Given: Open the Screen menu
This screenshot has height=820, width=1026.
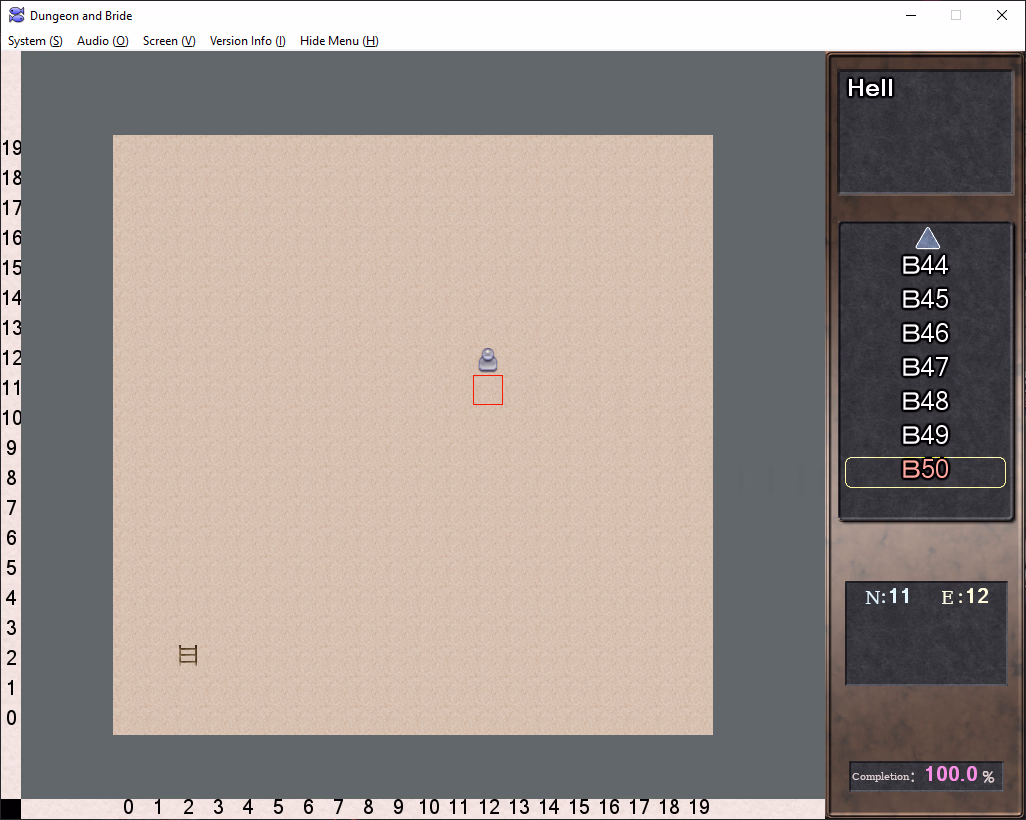Looking at the screenshot, I should tap(169, 41).
